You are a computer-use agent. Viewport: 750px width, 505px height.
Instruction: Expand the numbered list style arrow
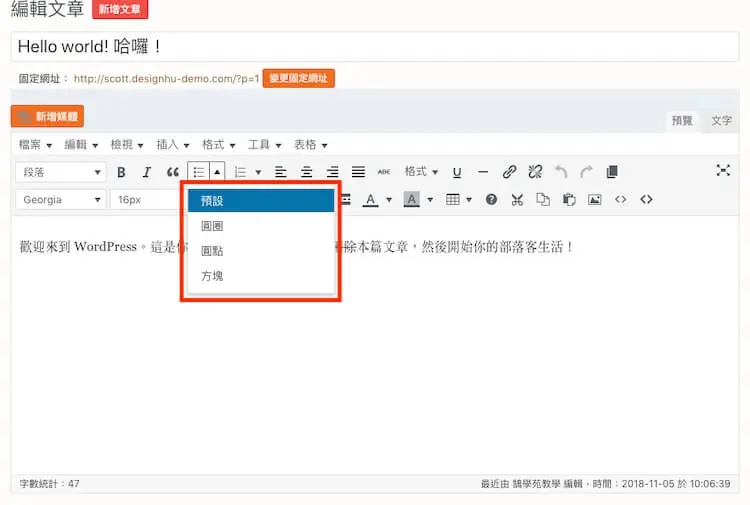(258, 172)
